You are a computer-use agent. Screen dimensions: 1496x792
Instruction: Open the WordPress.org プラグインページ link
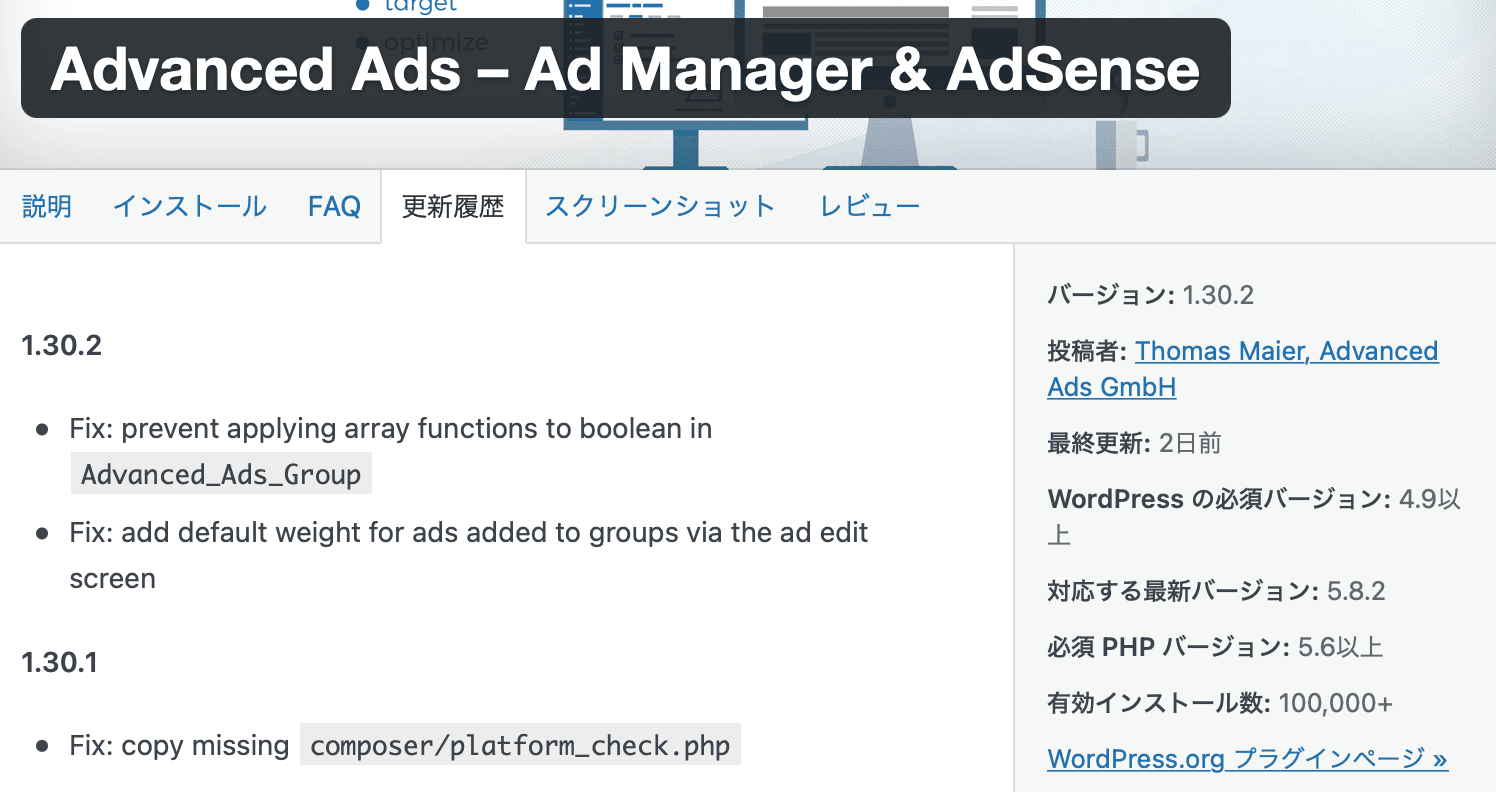[x=1247, y=759]
